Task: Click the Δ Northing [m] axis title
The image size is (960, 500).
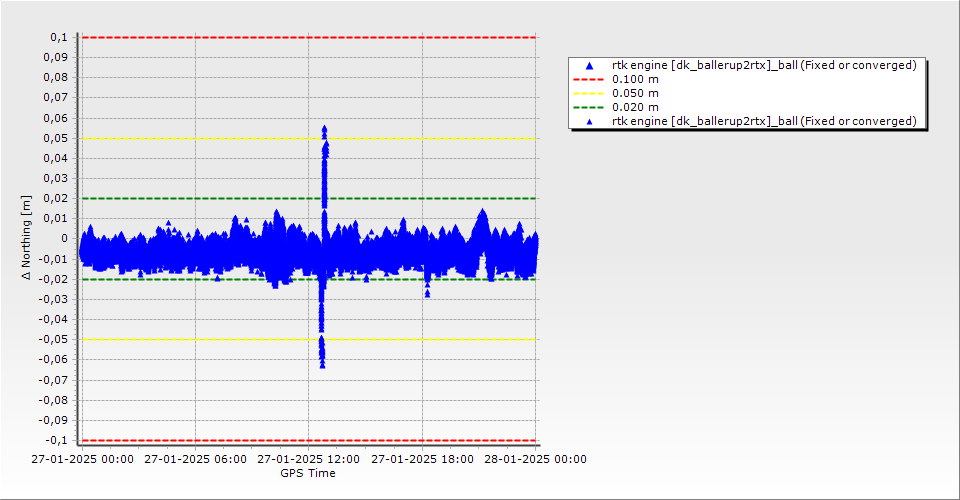Action: 26,237
